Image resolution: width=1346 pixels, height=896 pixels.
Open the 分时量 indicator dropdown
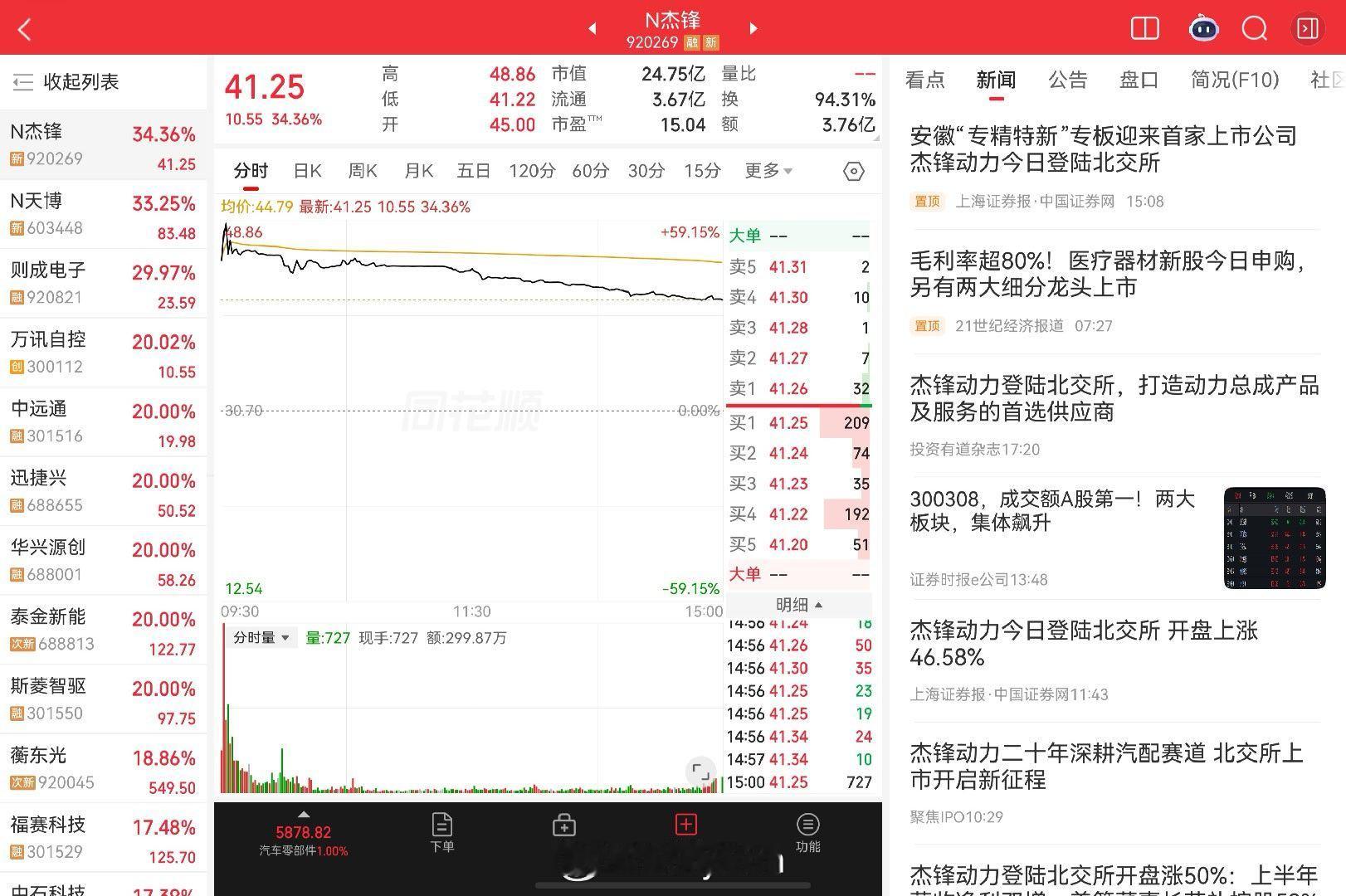261,638
